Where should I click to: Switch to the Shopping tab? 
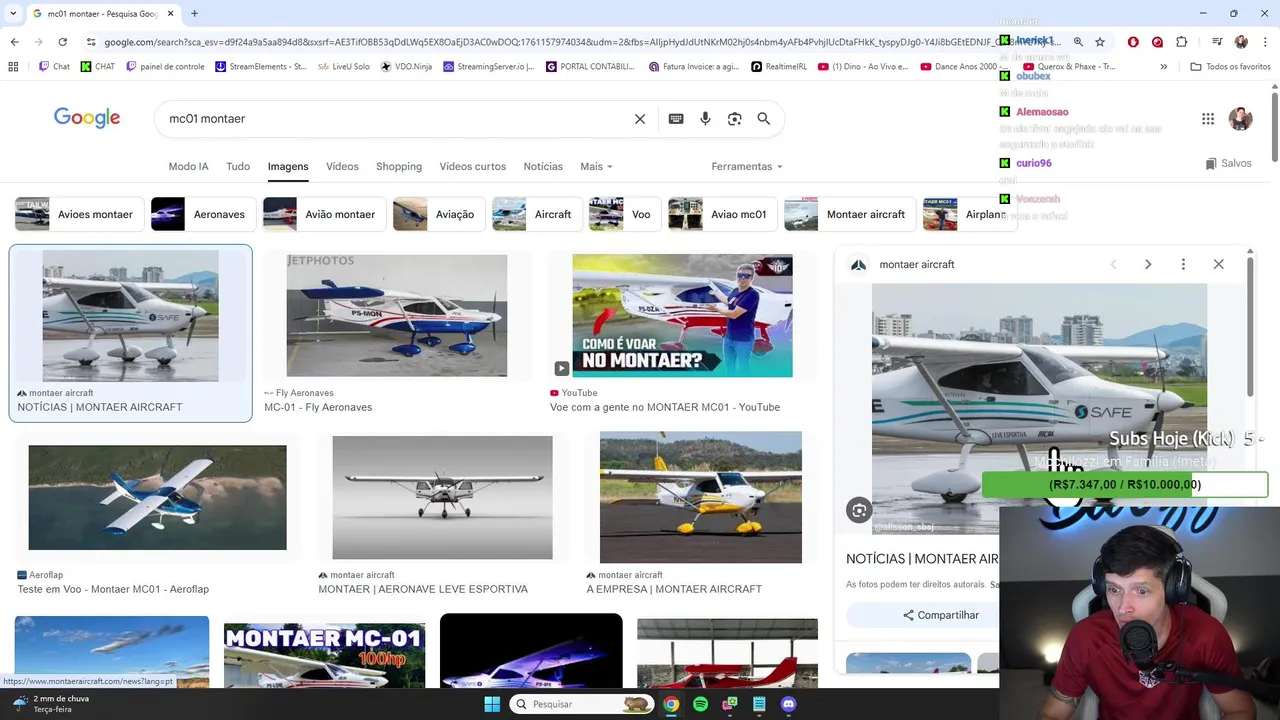(399, 167)
